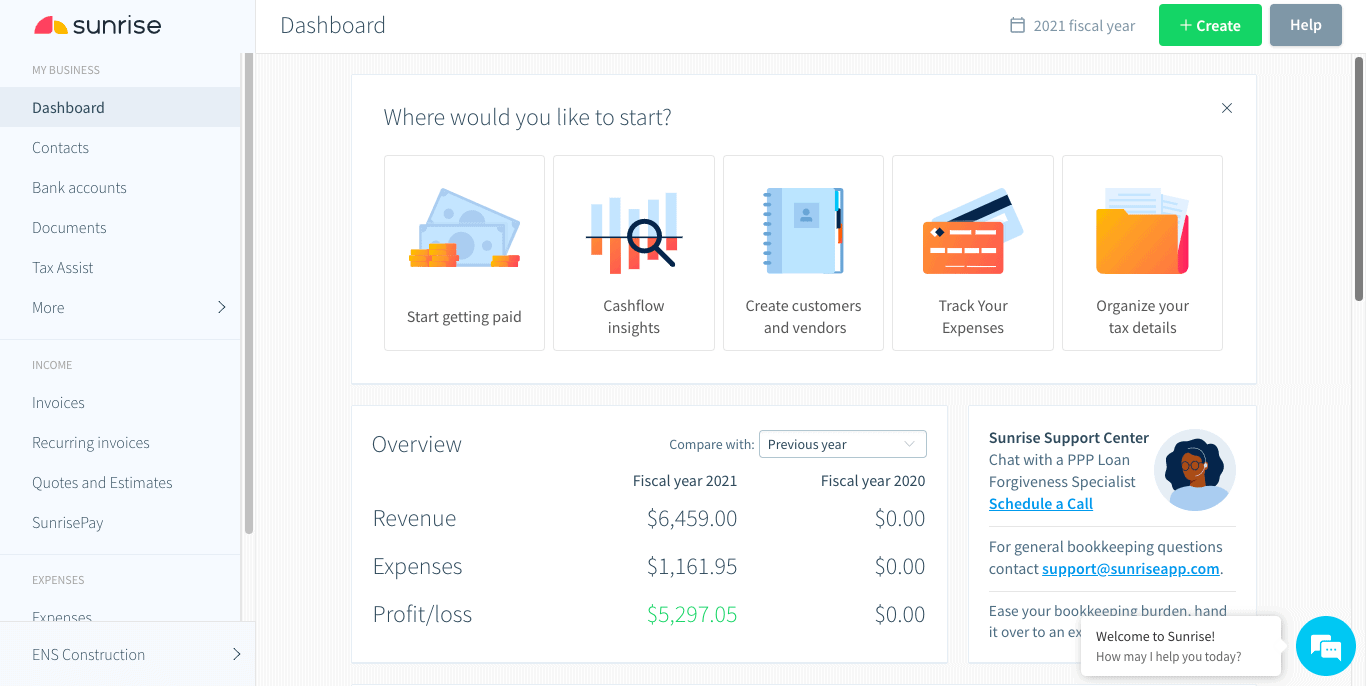The width and height of the screenshot is (1366, 686).
Task: Click the Revenue amount $6,459.00
Action: [x=692, y=518]
